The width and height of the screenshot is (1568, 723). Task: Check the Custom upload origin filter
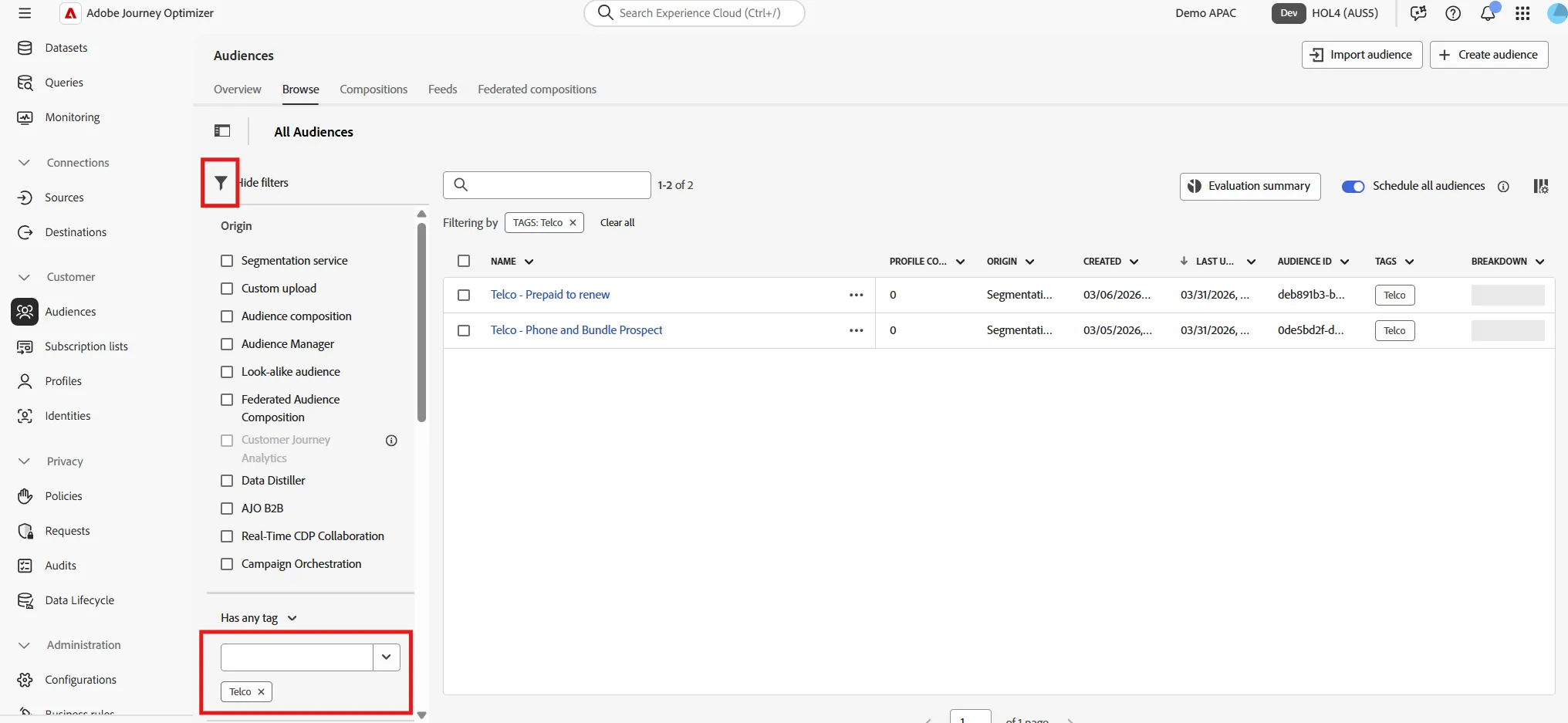click(x=227, y=289)
